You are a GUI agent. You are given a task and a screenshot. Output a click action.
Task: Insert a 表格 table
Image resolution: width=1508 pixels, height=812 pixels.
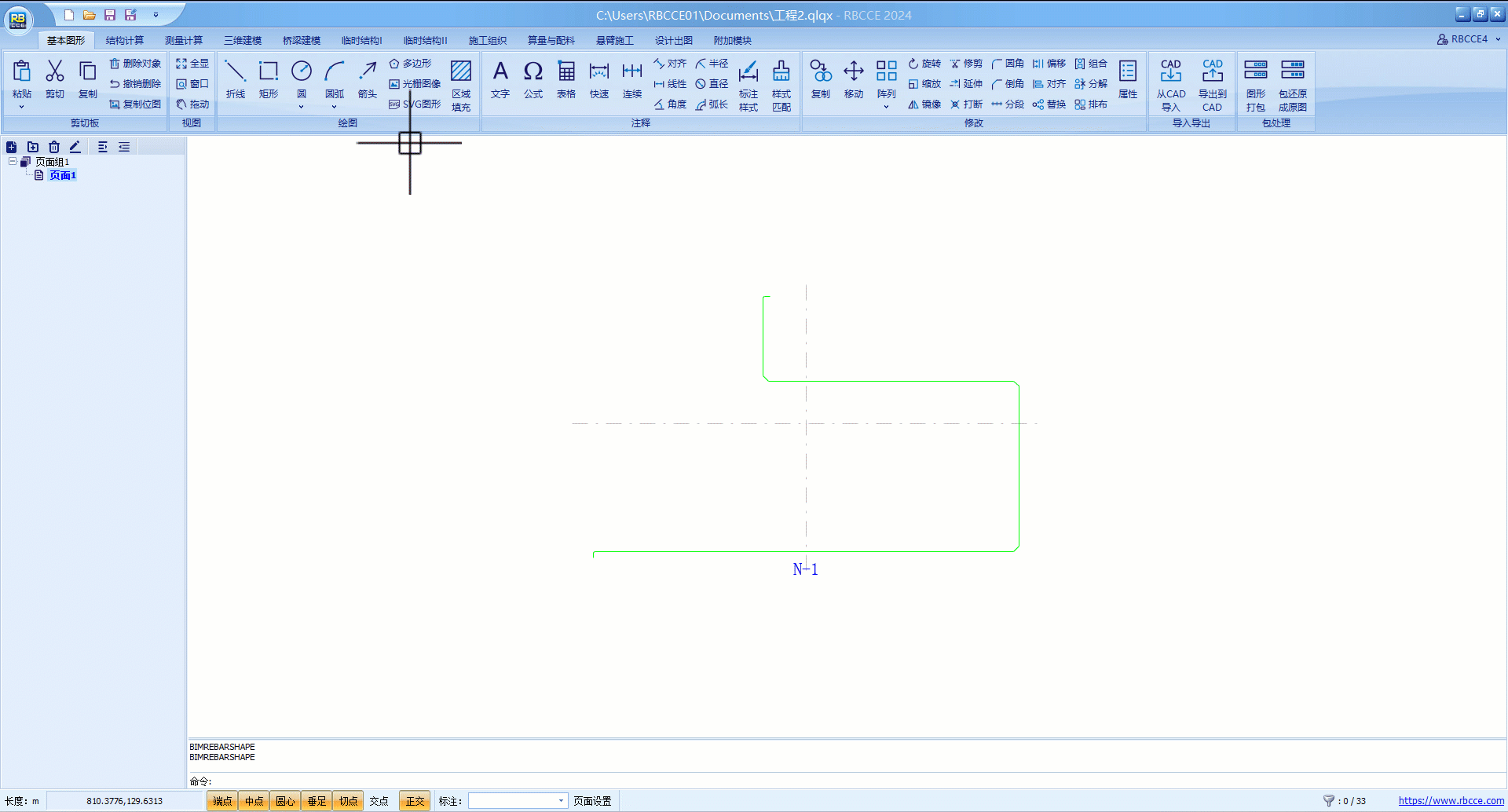tap(566, 79)
